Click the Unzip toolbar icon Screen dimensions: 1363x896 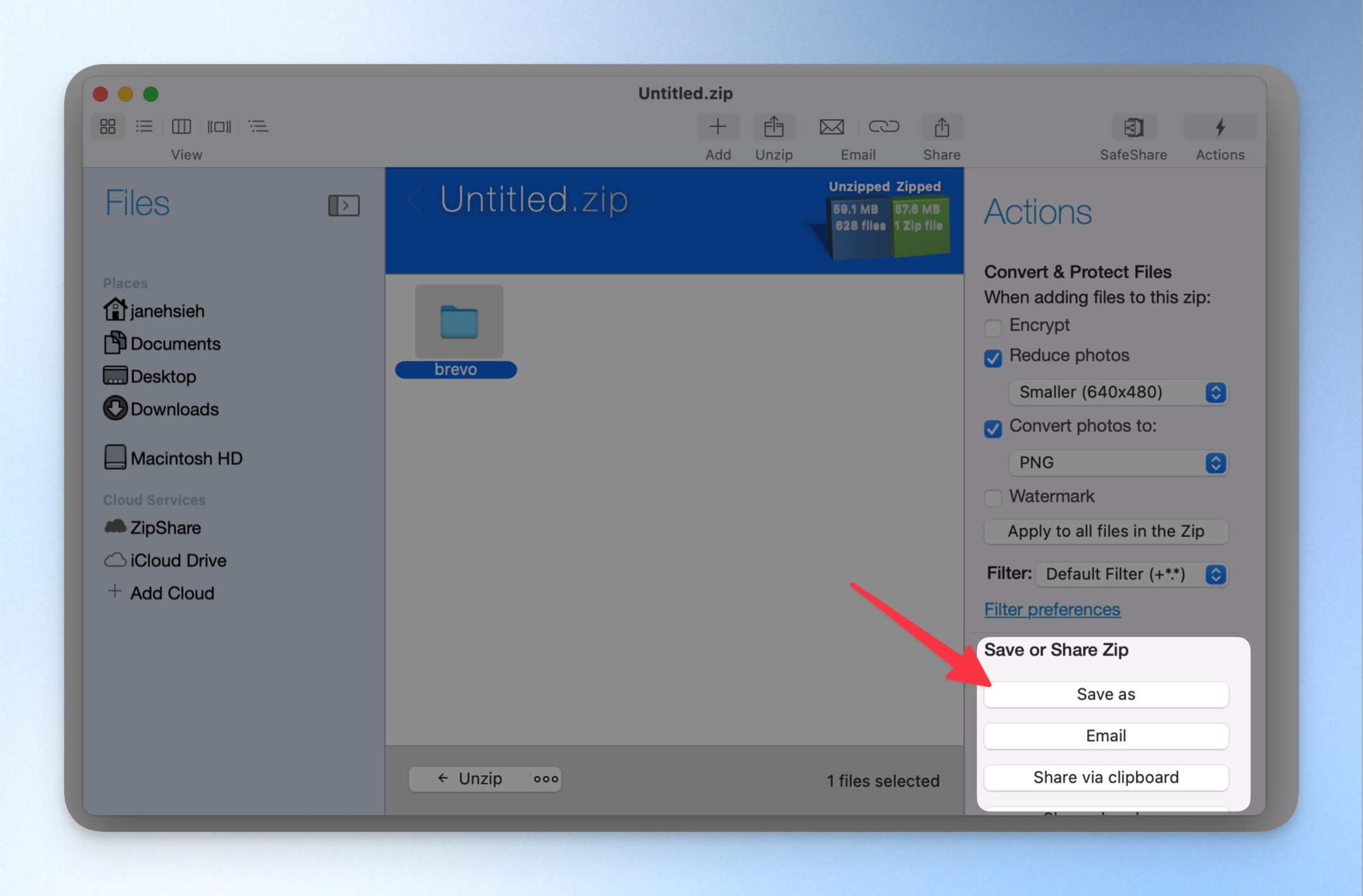tap(774, 127)
